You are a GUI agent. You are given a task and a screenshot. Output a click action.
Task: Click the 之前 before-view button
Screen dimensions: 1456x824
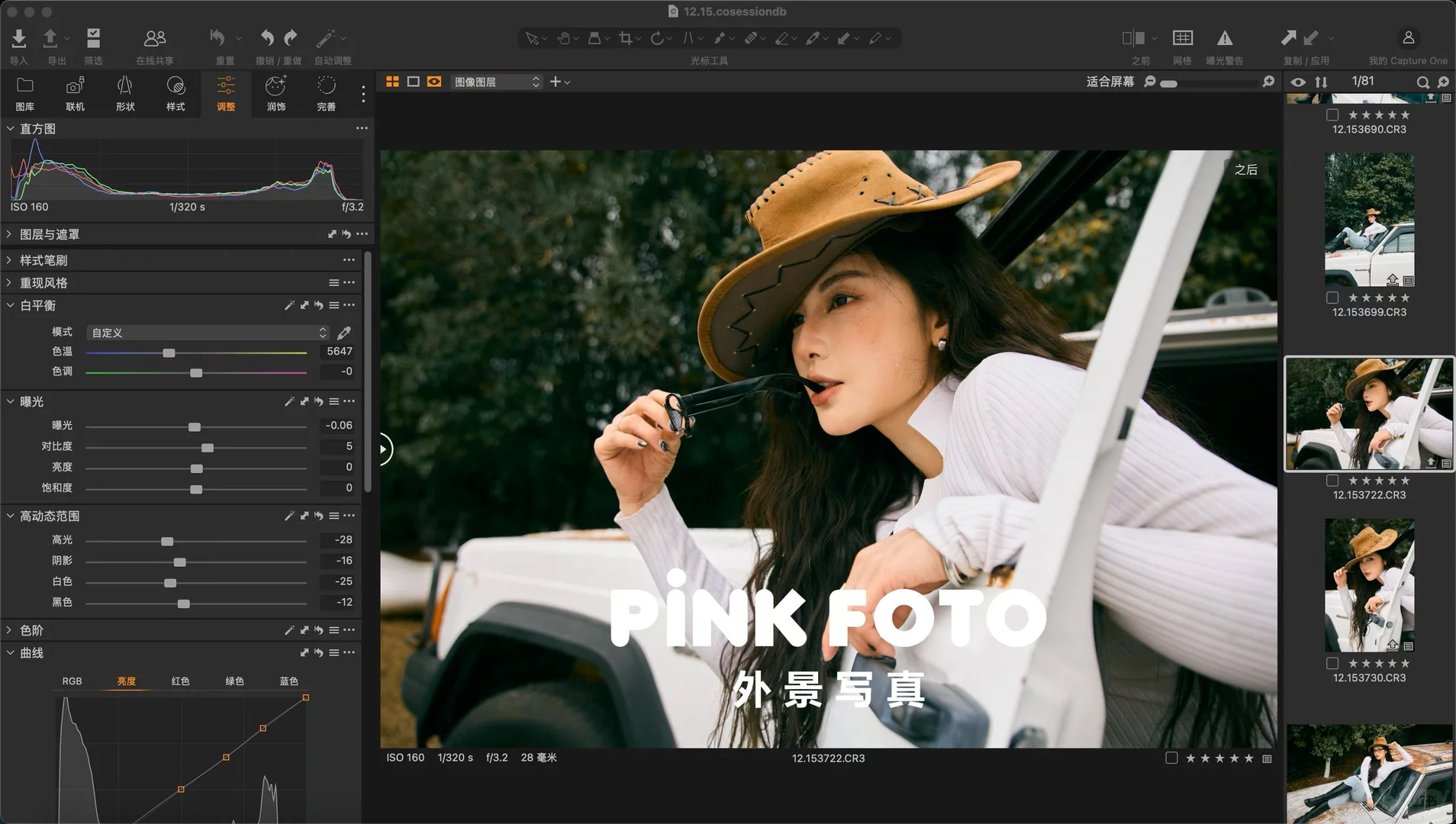point(1133,38)
